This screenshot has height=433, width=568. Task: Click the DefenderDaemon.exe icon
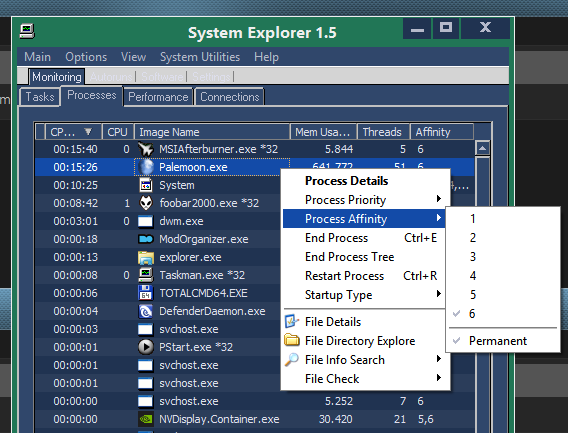[x=146, y=311]
